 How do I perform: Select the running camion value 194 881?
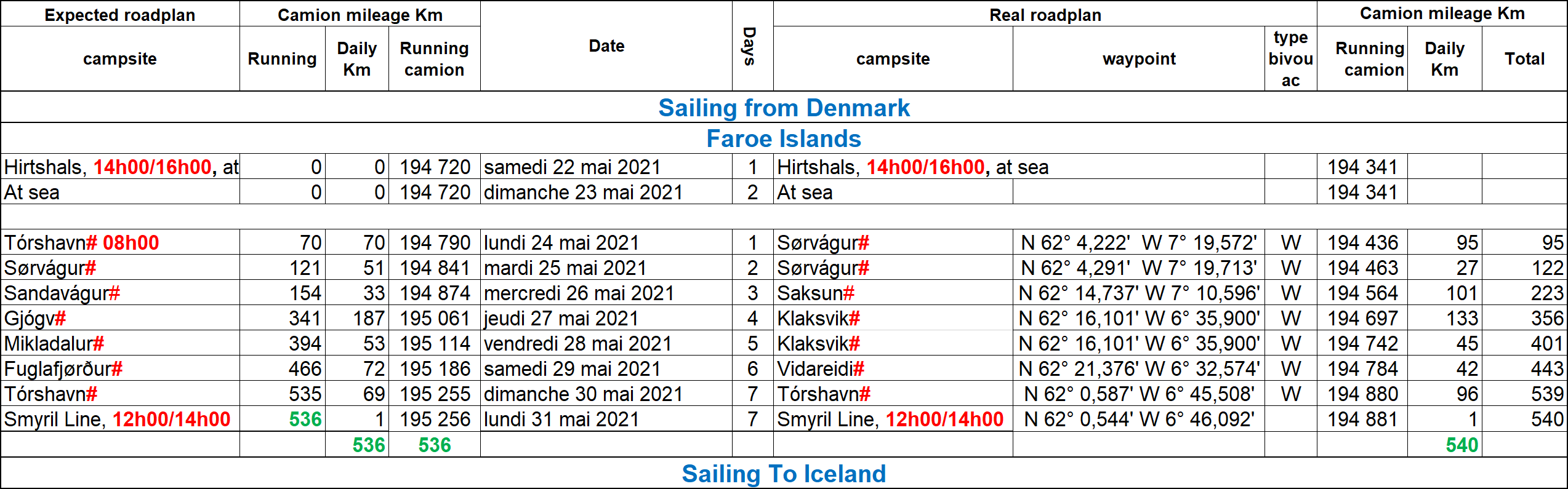click(1362, 419)
